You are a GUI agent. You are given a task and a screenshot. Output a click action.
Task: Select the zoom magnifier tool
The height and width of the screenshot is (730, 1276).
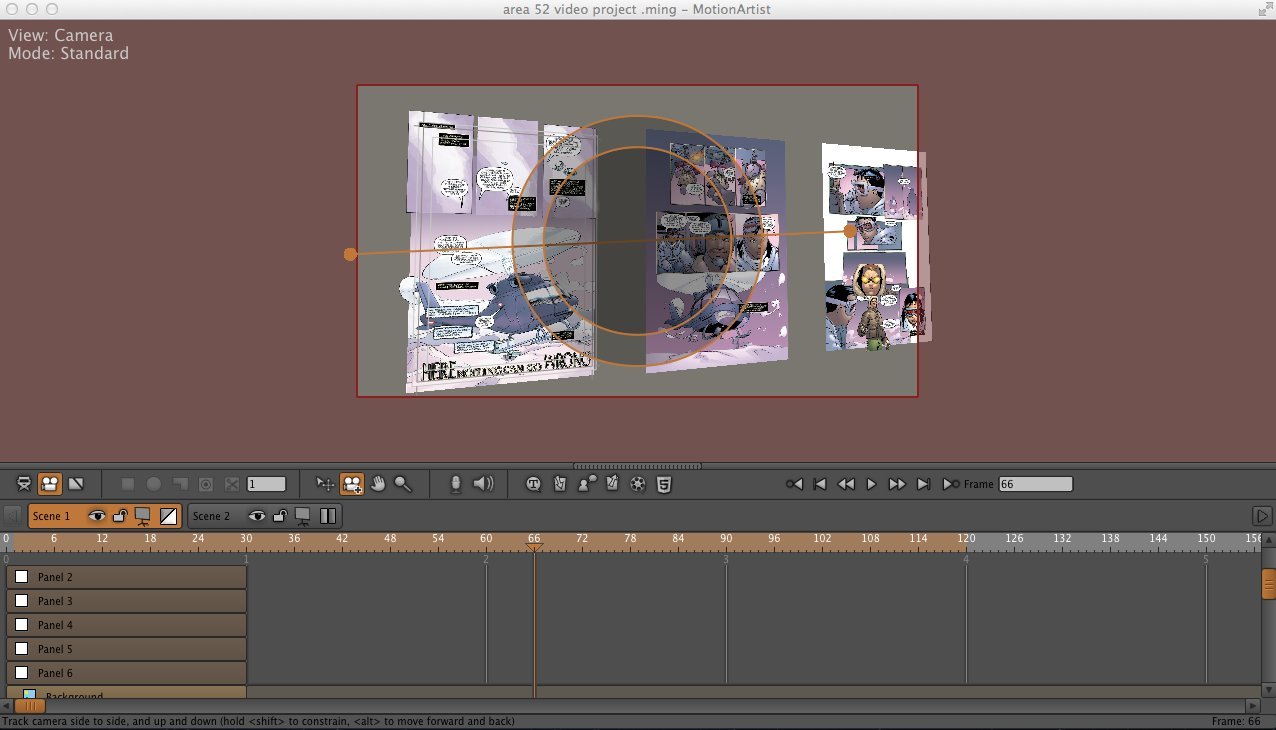pos(402,484)
